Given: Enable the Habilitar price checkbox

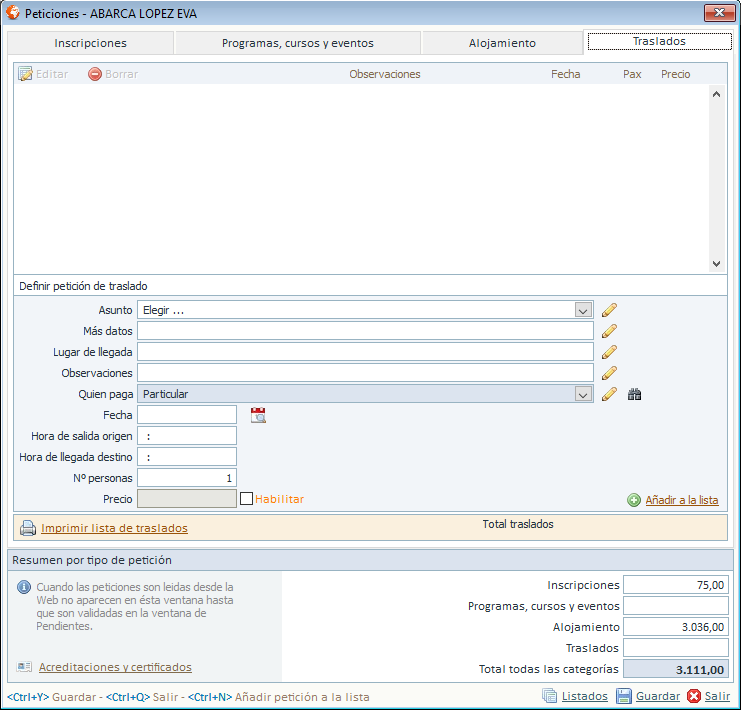Looking at the screenshot, I should (246, 499).
